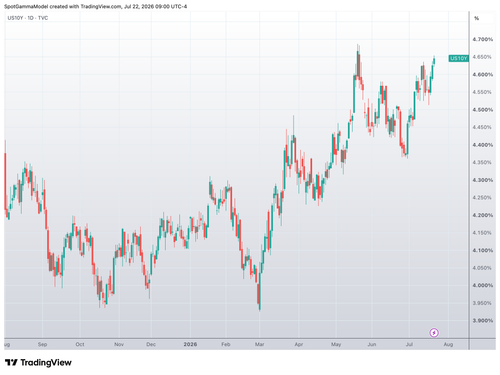This screenshot has width=500, height=375.
Task: Click the 4.200% price axis label
Action: pyautogui.click(x=482, y=215)
